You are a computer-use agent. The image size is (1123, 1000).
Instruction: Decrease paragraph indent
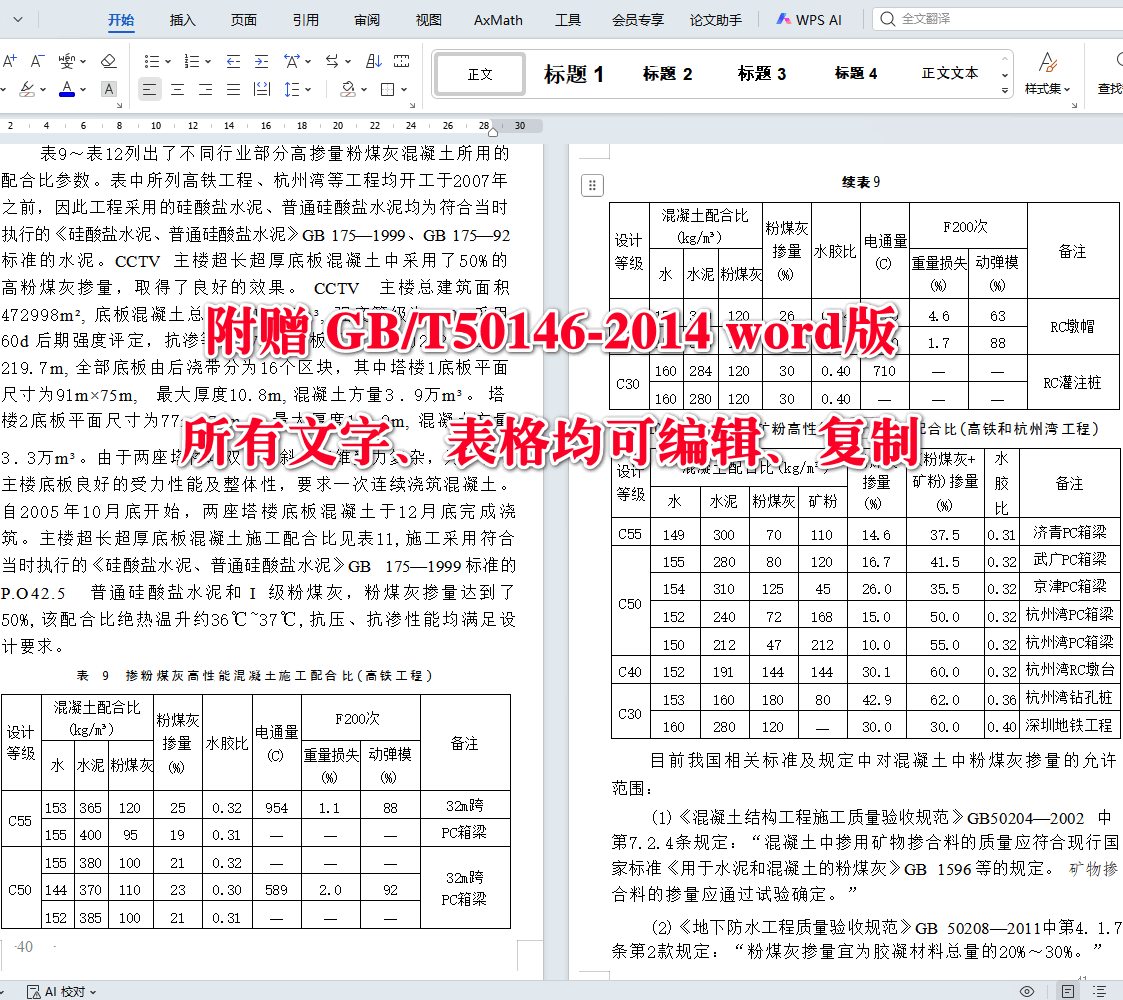233,61
